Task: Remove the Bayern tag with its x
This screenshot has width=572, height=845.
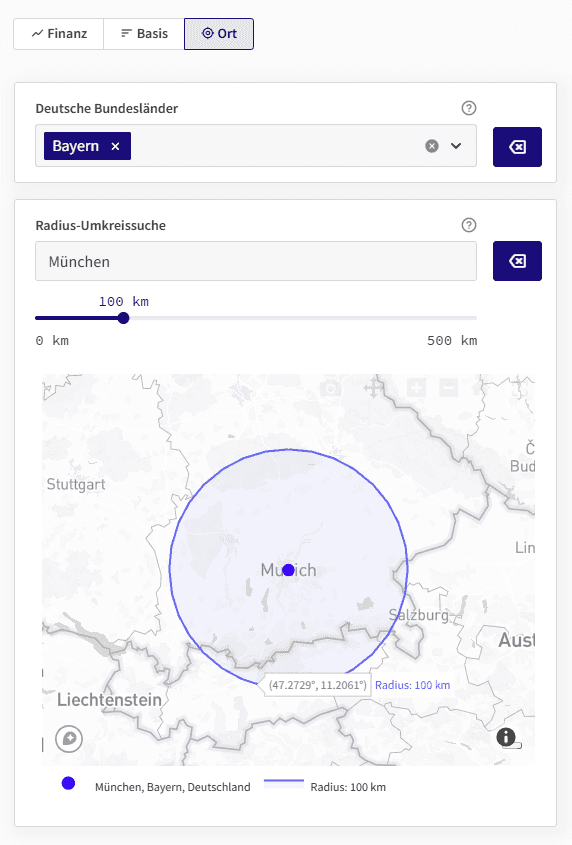Action: pos(115,146)
